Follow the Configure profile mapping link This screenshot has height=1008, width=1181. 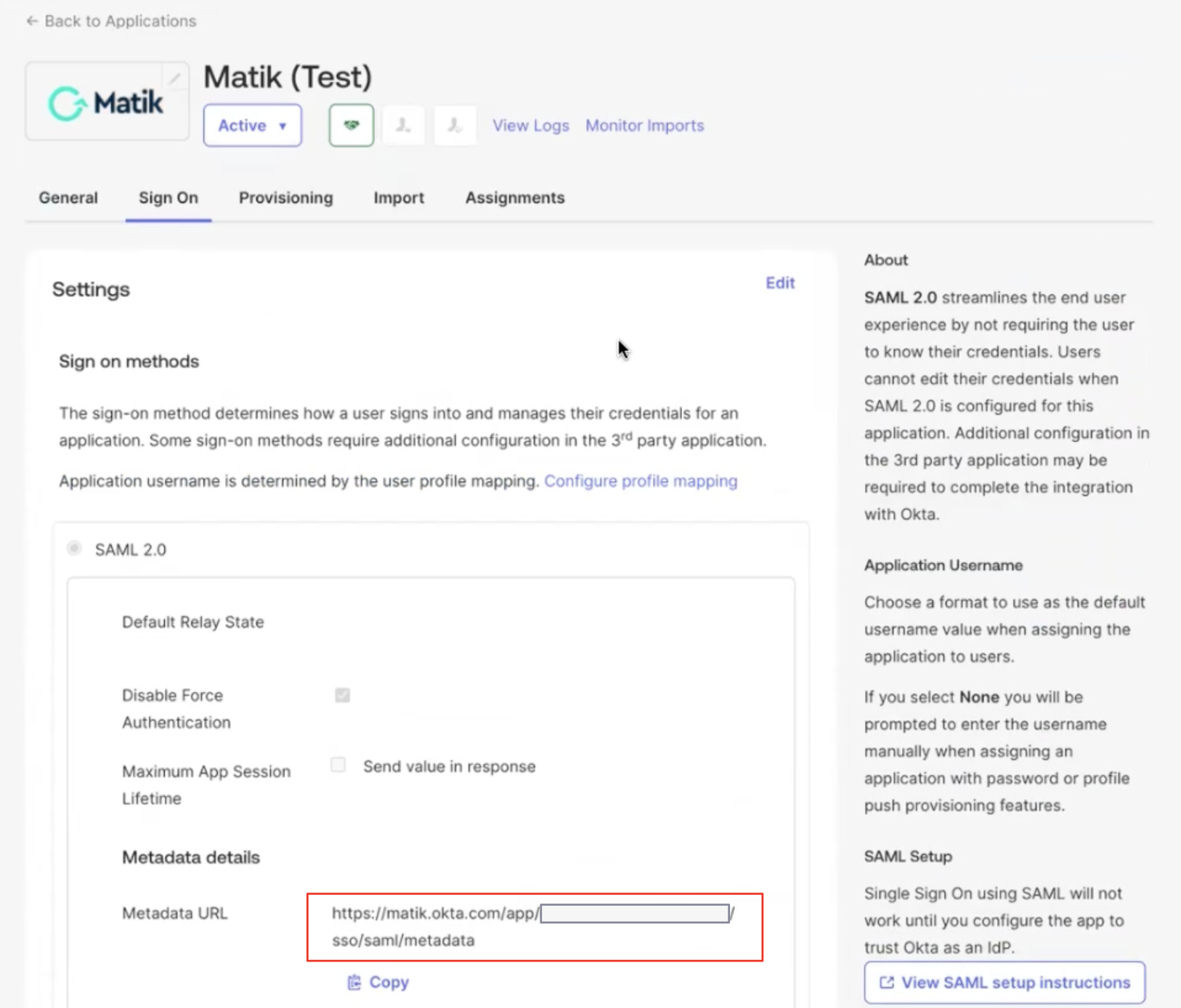[x=641, y=481]
